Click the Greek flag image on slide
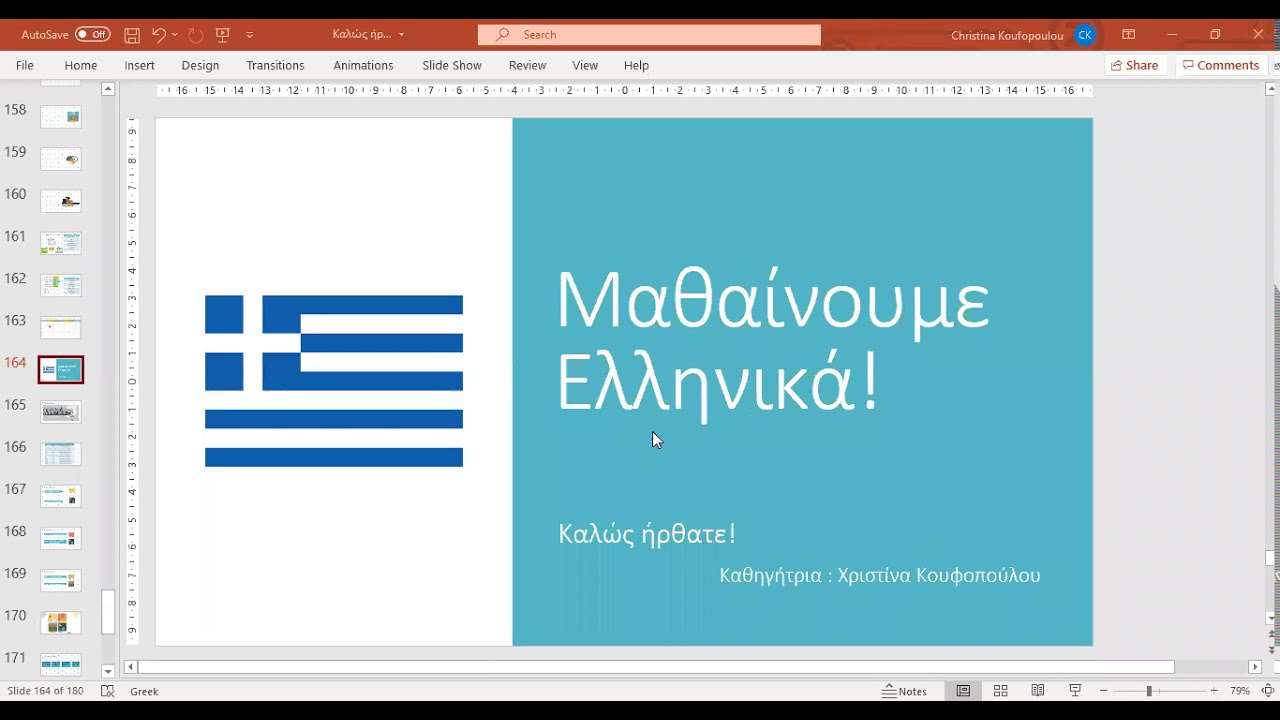The width and height of the screenshot is (1280, 720). coord(334,381)
